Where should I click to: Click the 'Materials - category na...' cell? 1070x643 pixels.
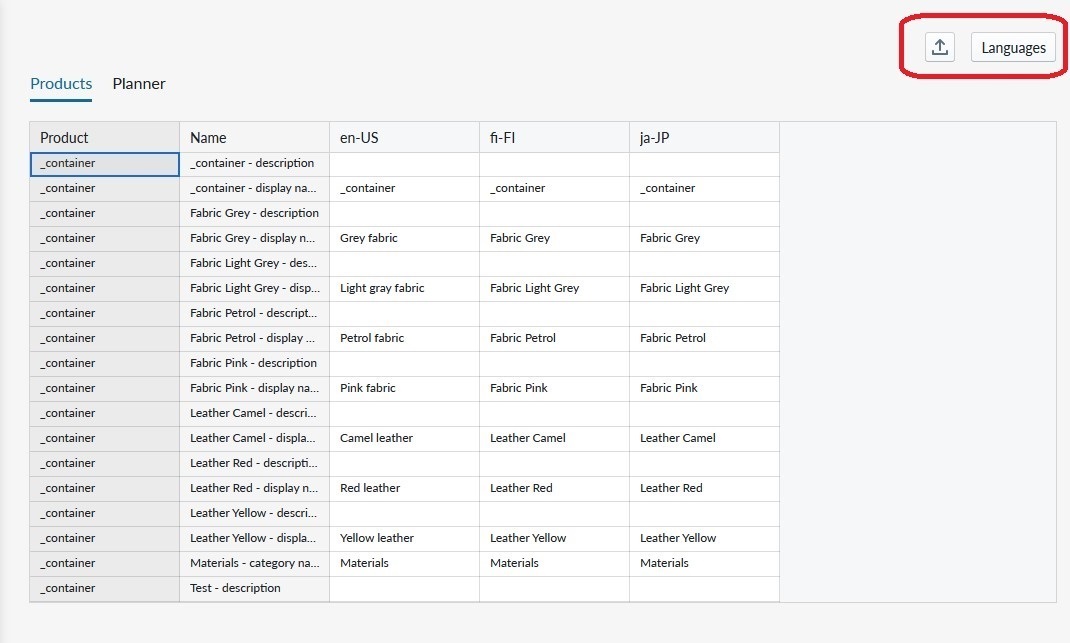pyautogui.click(x=255, y=564)
